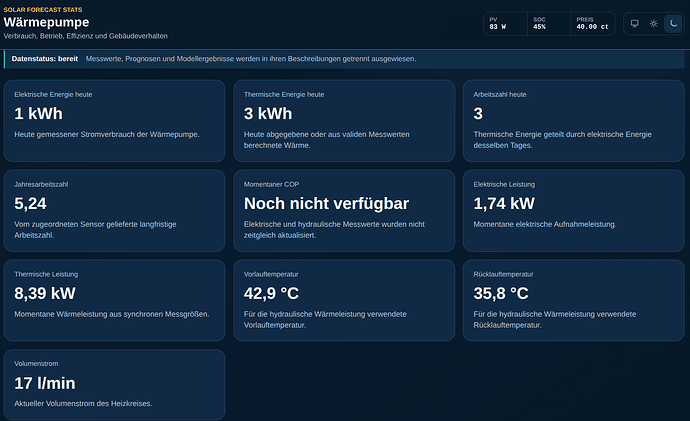Select the Arbeitszahl heute label
The width and height of the screenshot is (690, 421).
click(x=500, y=94)
